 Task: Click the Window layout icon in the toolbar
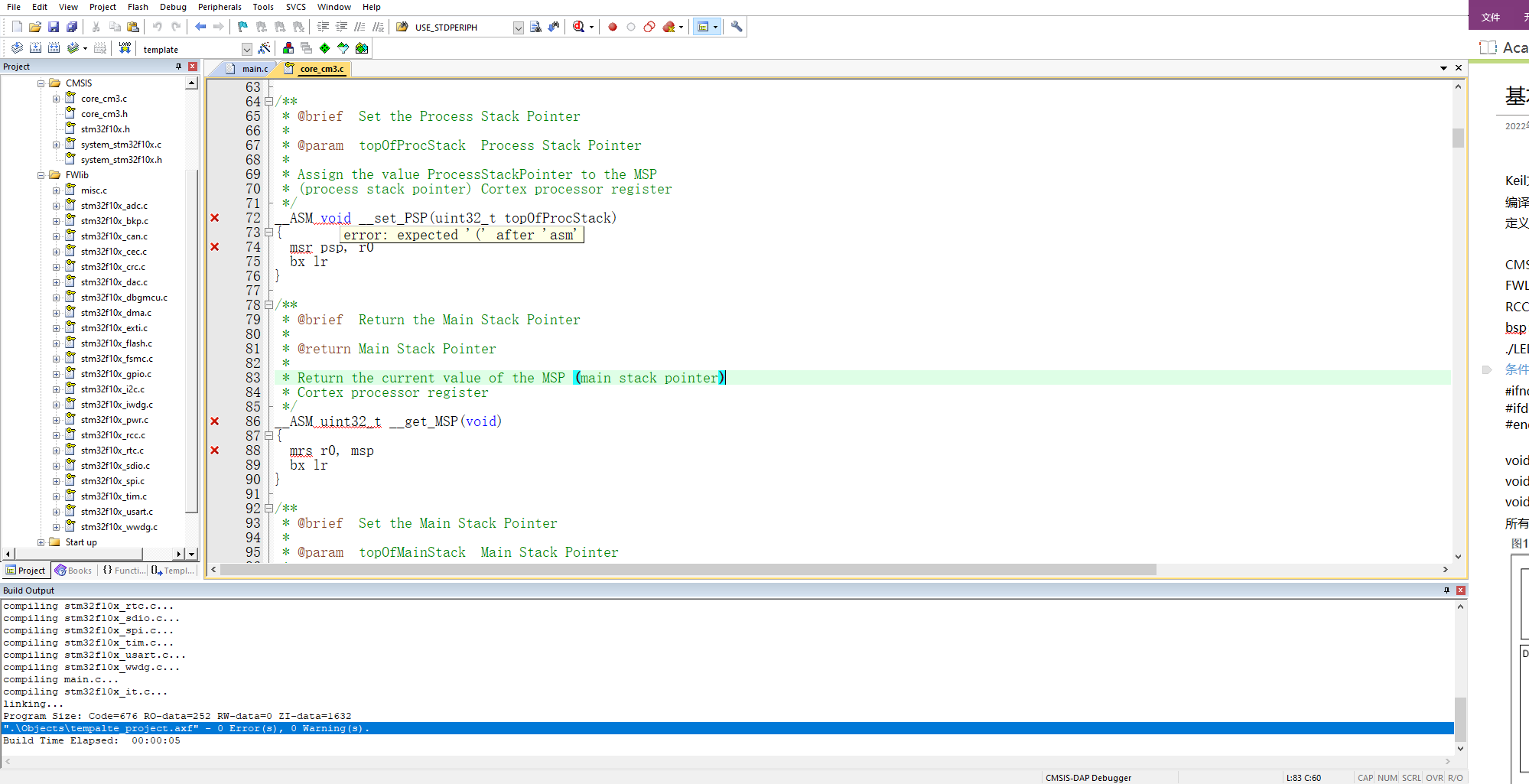703,27
